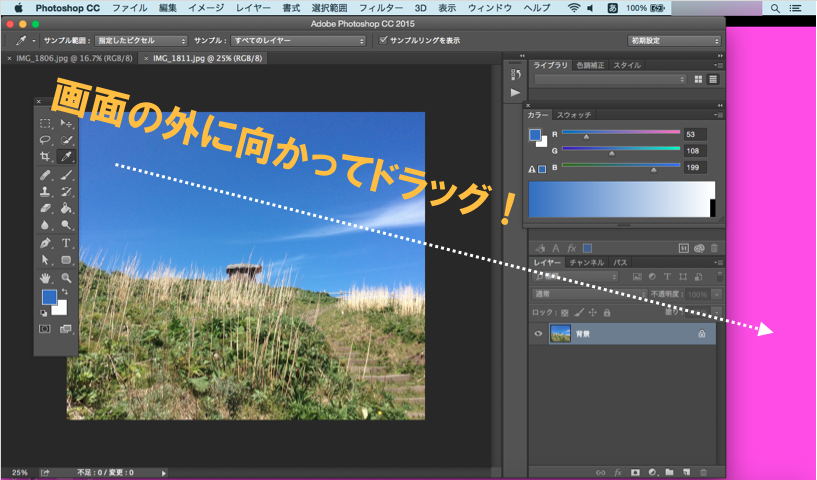Change screen mode from toolbox

[x=66, y=329]
